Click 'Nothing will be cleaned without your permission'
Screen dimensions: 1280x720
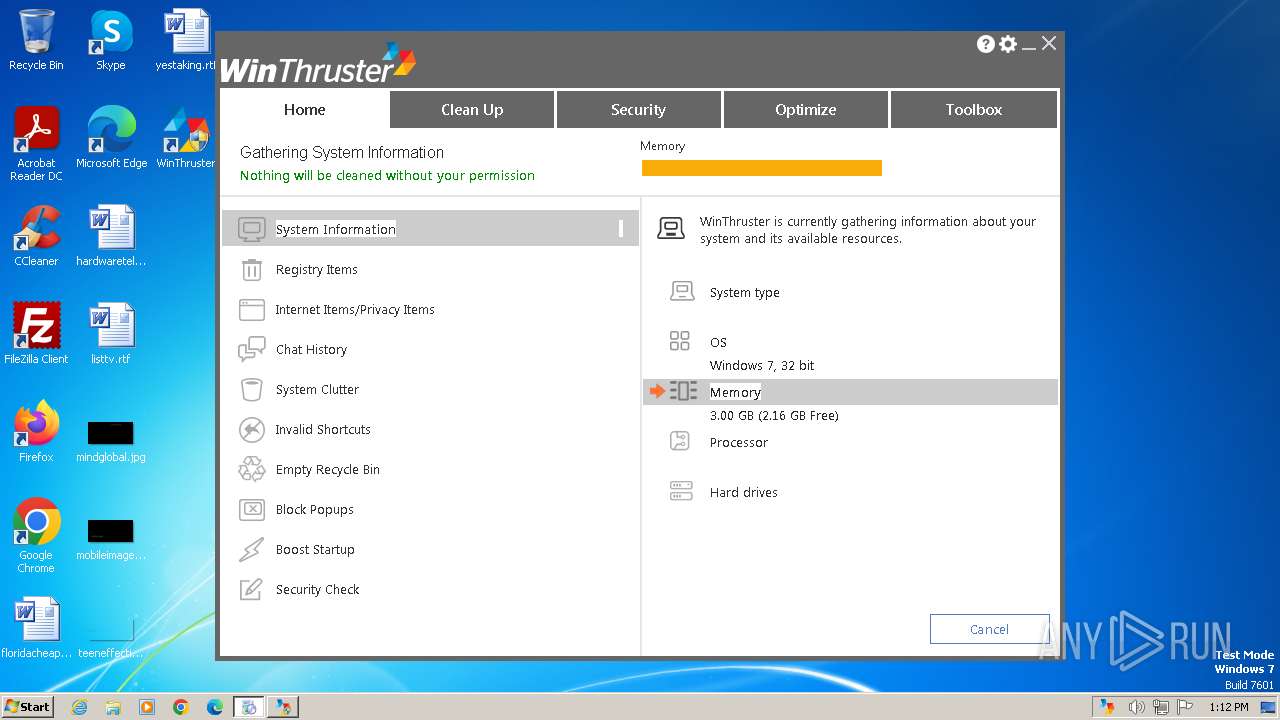[x=387, y=175]
